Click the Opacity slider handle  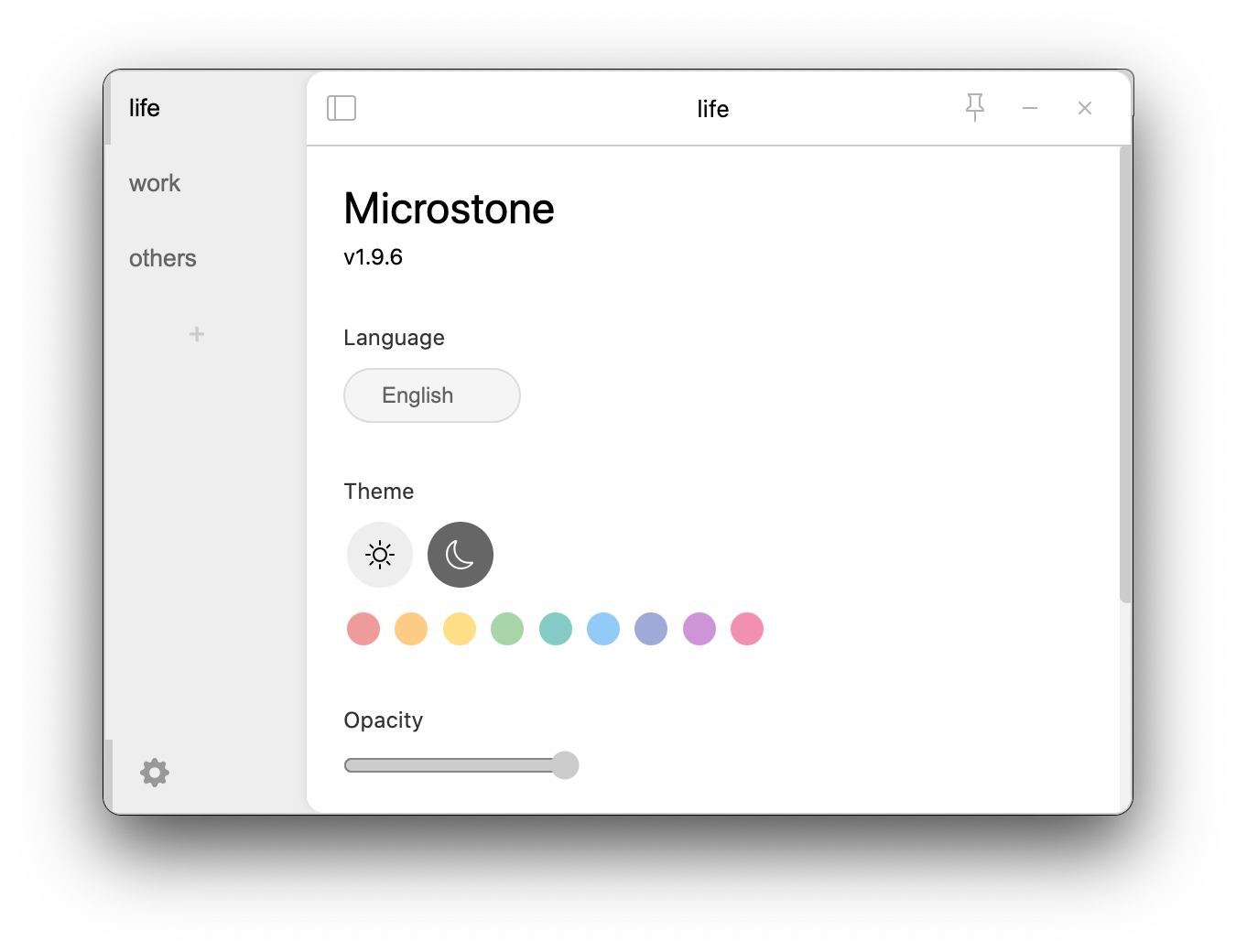[565, 765]
